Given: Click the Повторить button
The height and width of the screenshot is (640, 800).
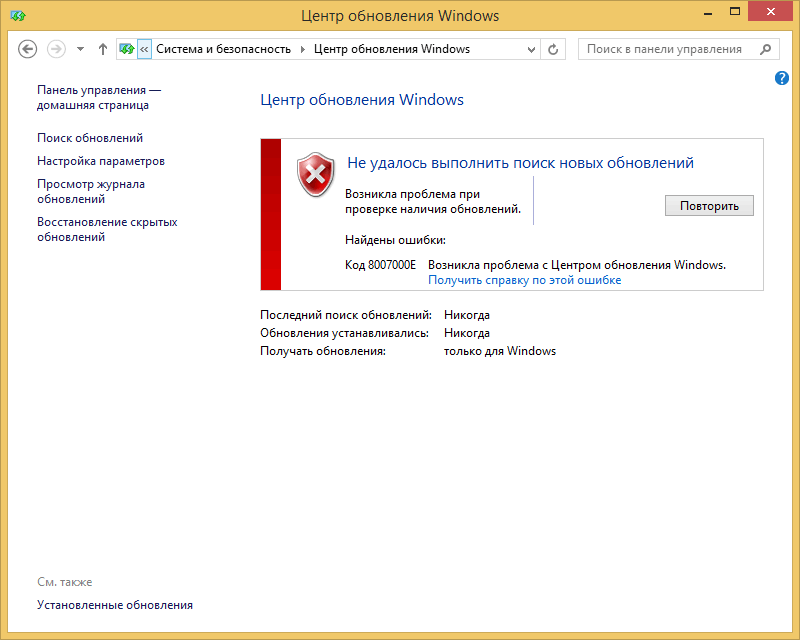Looking at the screenshot, I should click(x=709, y=206).
